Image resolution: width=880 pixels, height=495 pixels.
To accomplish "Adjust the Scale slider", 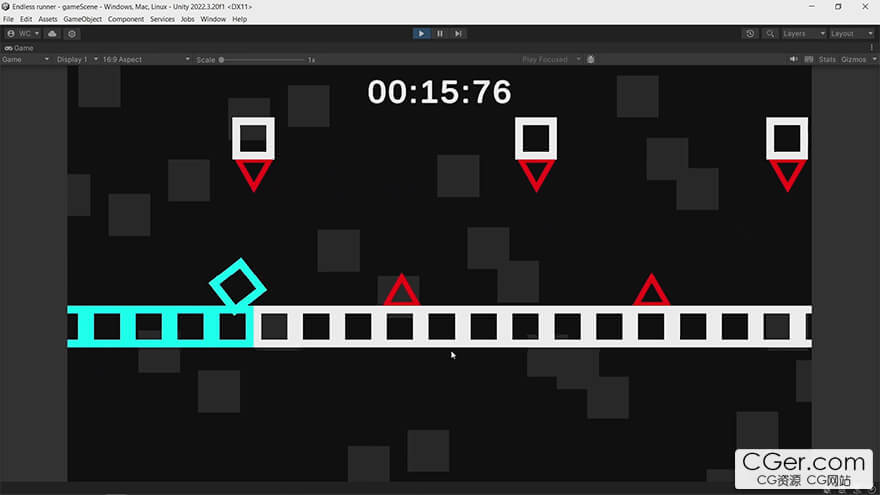I will point(263,59).
